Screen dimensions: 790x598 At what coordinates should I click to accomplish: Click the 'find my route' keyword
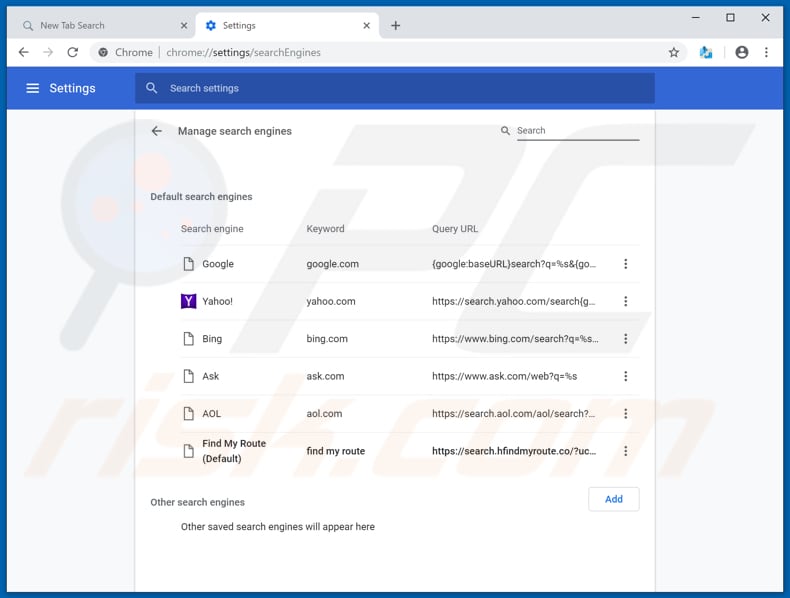(x=336, y=451)
